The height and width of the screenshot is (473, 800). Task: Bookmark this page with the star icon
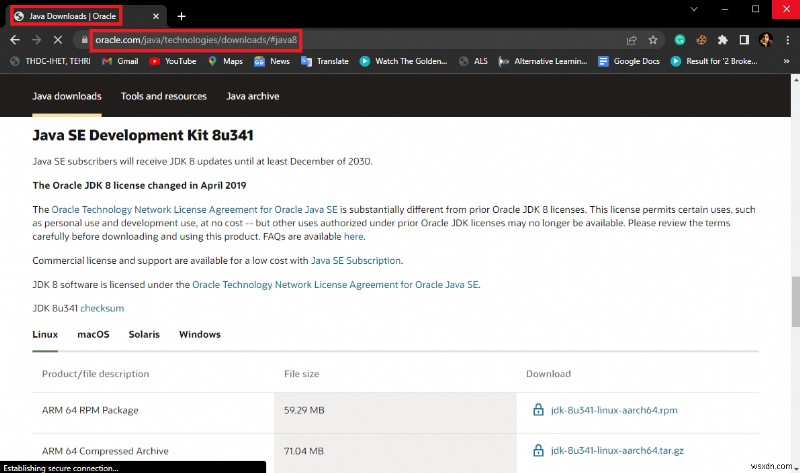(x=653, y=40)
